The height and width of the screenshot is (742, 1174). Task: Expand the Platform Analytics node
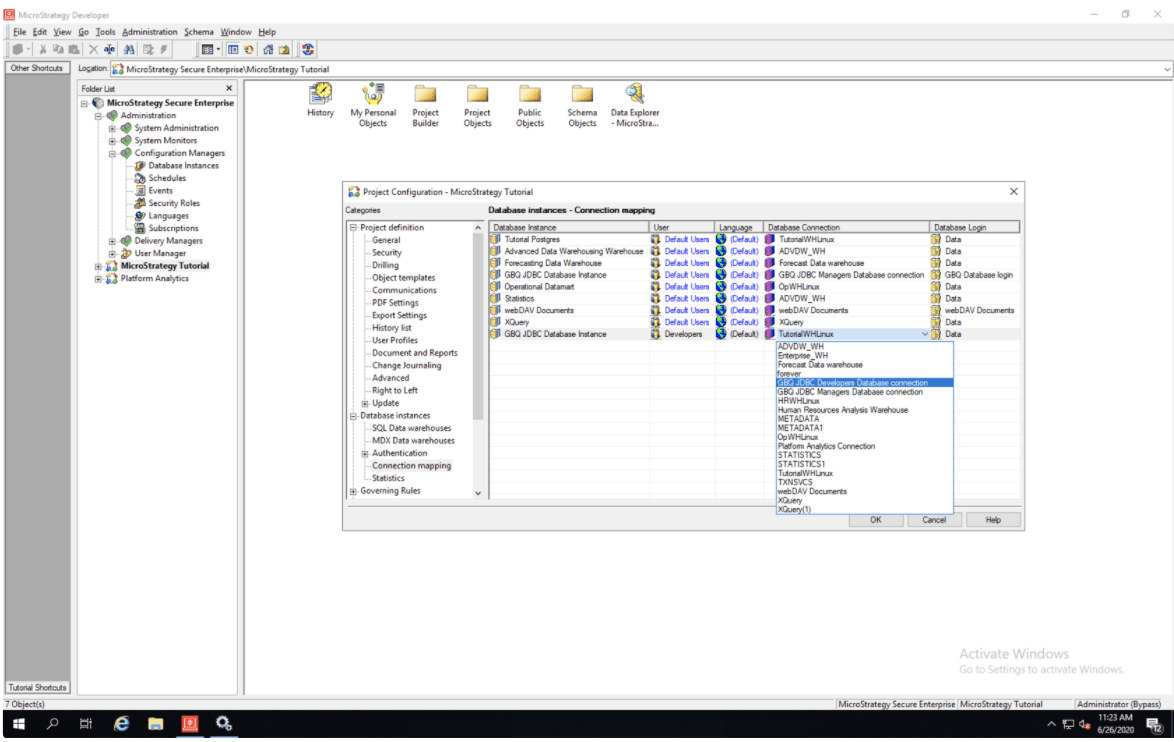[99, 279]
